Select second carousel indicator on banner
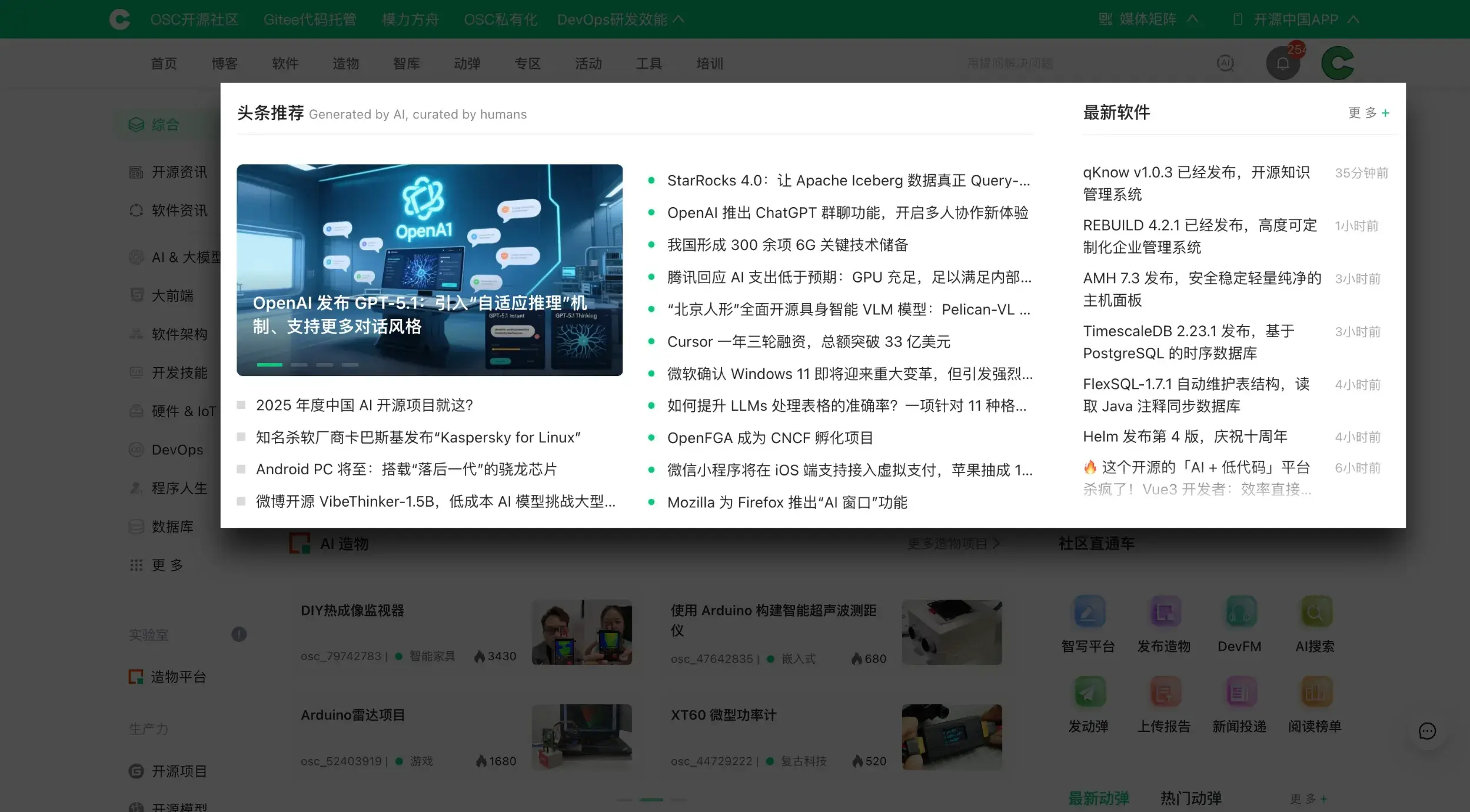This screenshot has height=812, width=1470. [299, 365]
